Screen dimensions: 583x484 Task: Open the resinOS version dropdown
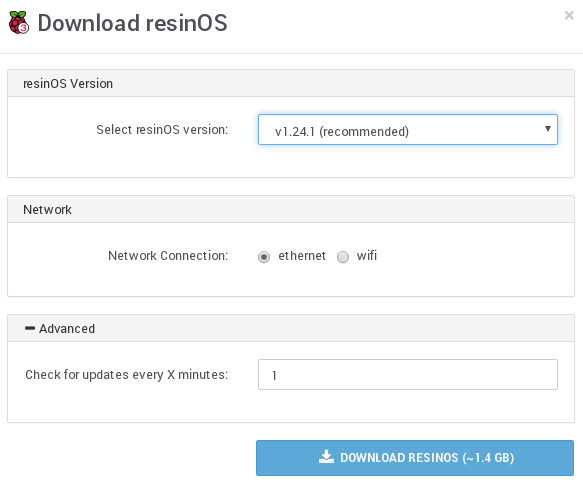[x=408, y=129]
